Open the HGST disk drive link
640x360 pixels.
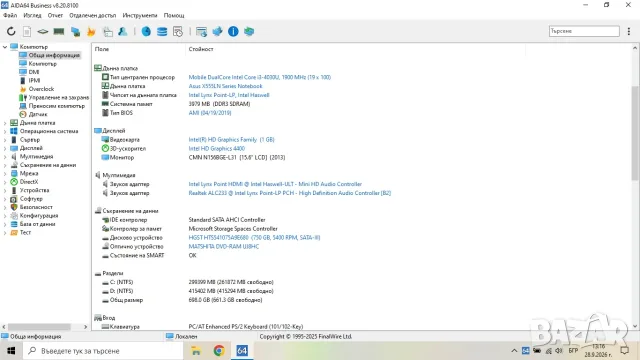(254, 238)
